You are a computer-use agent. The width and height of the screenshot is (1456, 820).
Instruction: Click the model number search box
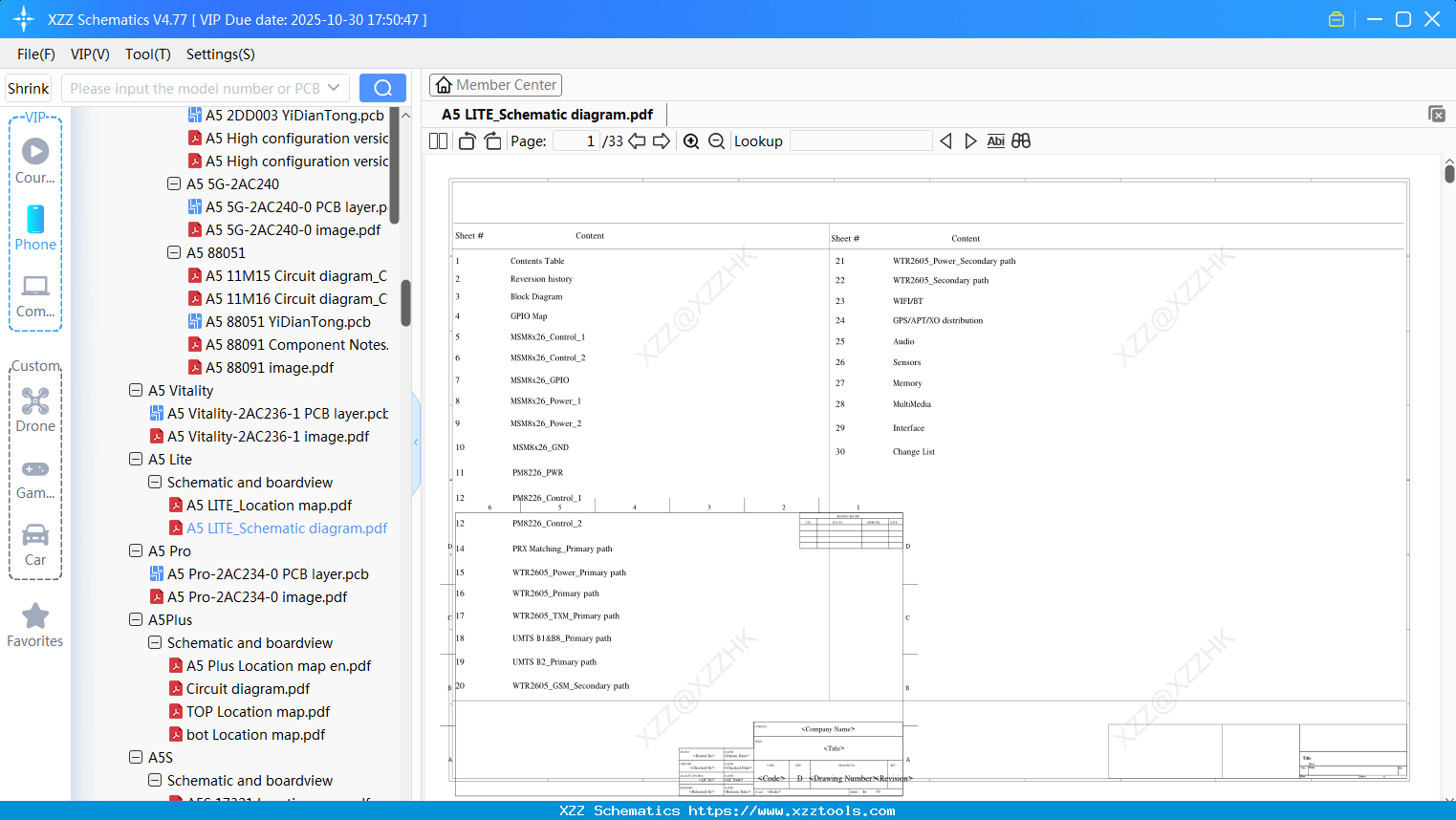195,88
